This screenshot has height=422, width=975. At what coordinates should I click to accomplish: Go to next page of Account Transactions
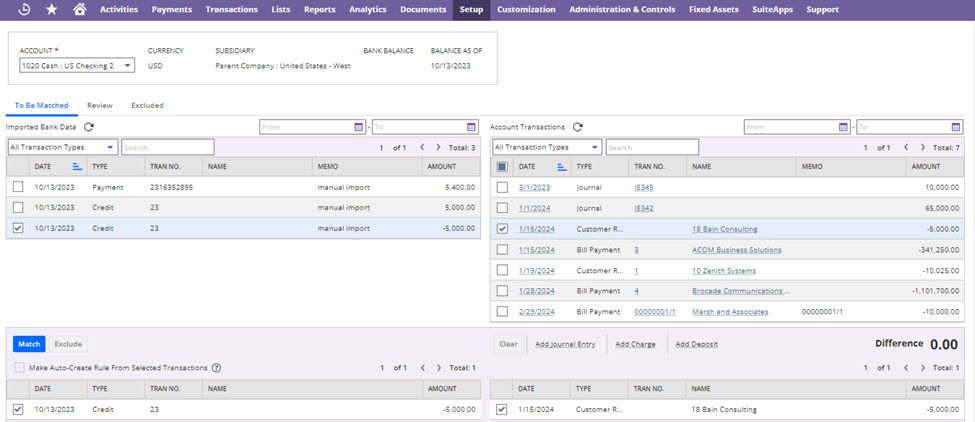point(922,147)
